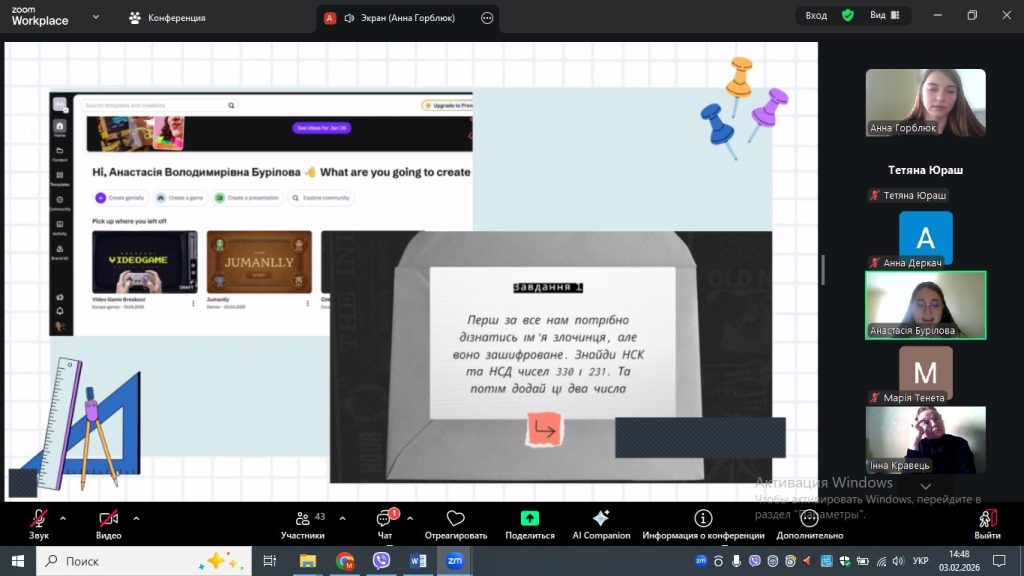Click the Вход sign-in button

[x=816, y=16]
